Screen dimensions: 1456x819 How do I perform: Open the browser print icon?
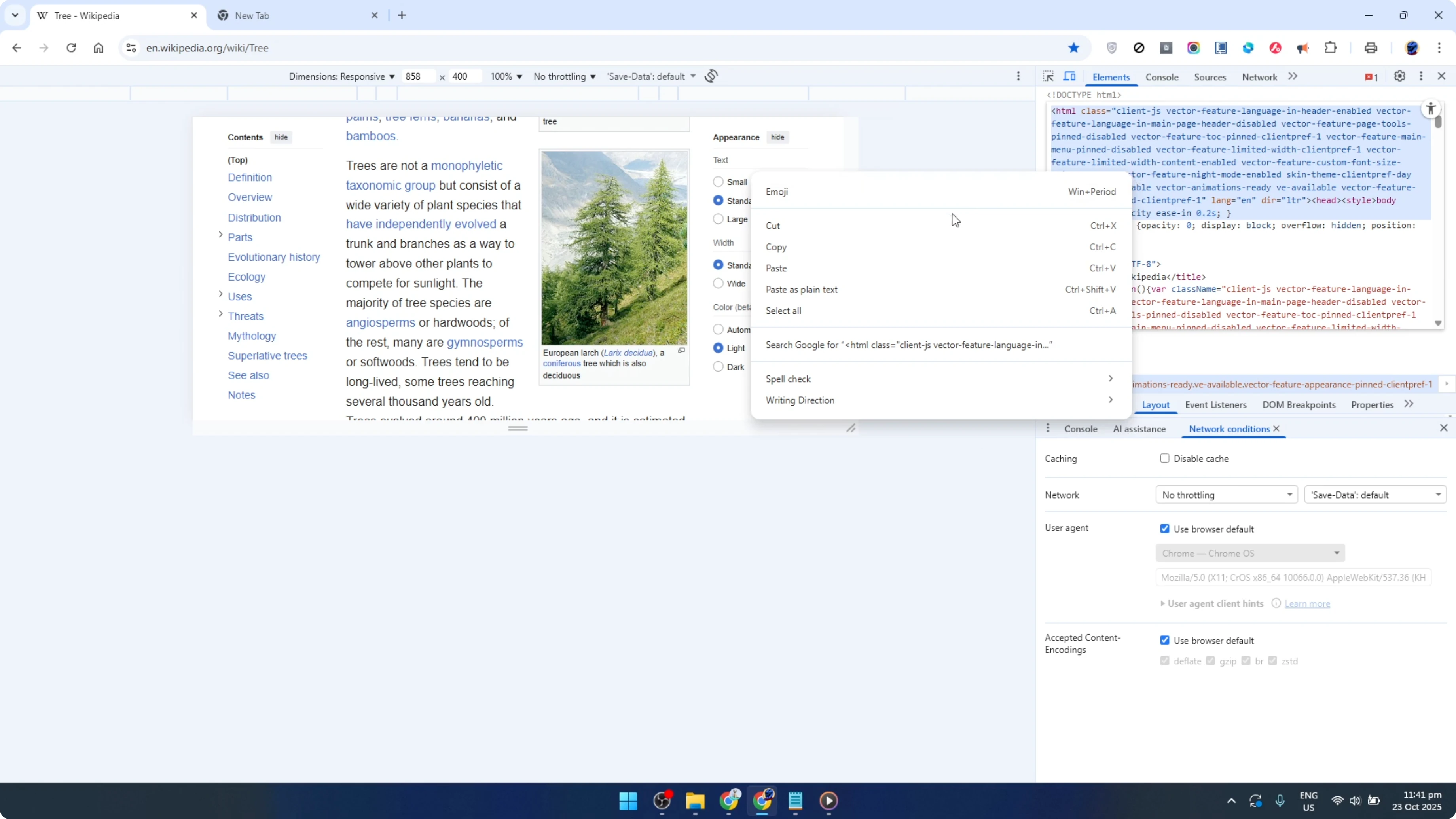click(x=1371, y=48)
